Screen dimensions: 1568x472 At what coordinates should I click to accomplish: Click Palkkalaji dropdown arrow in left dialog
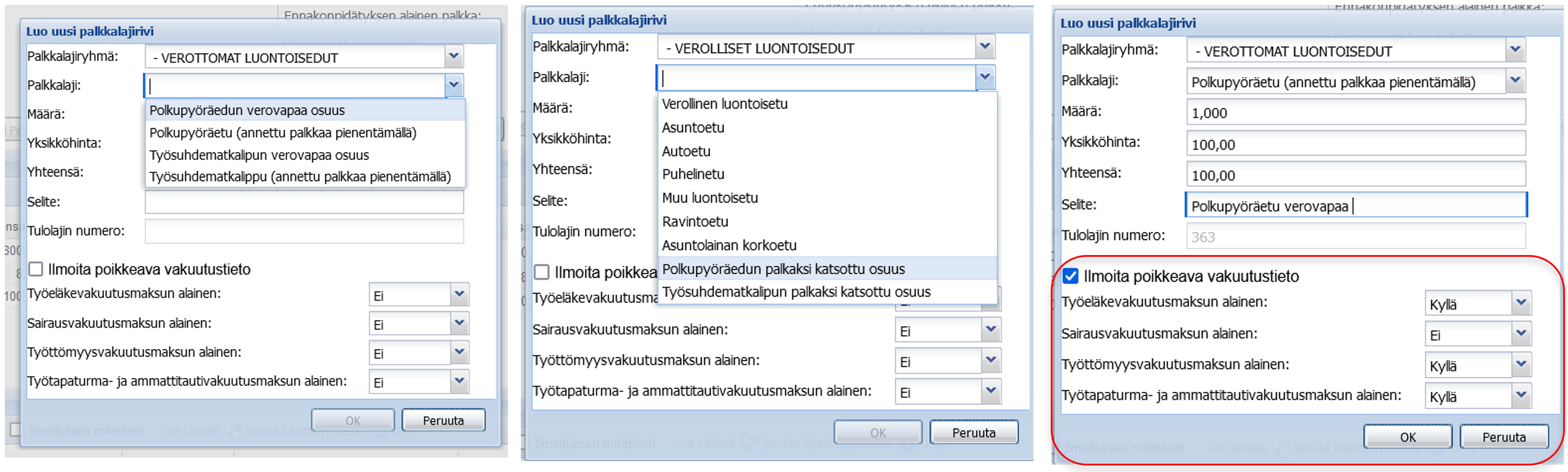pos(453,85)
